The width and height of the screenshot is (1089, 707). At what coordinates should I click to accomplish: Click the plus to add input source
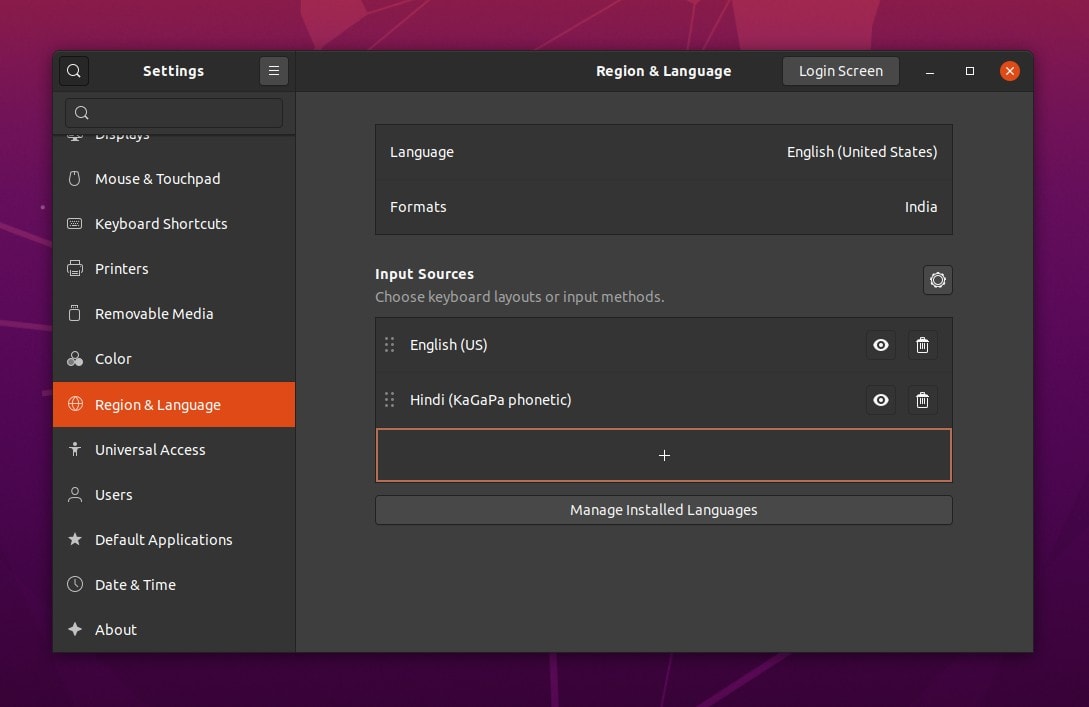point(663,455)
